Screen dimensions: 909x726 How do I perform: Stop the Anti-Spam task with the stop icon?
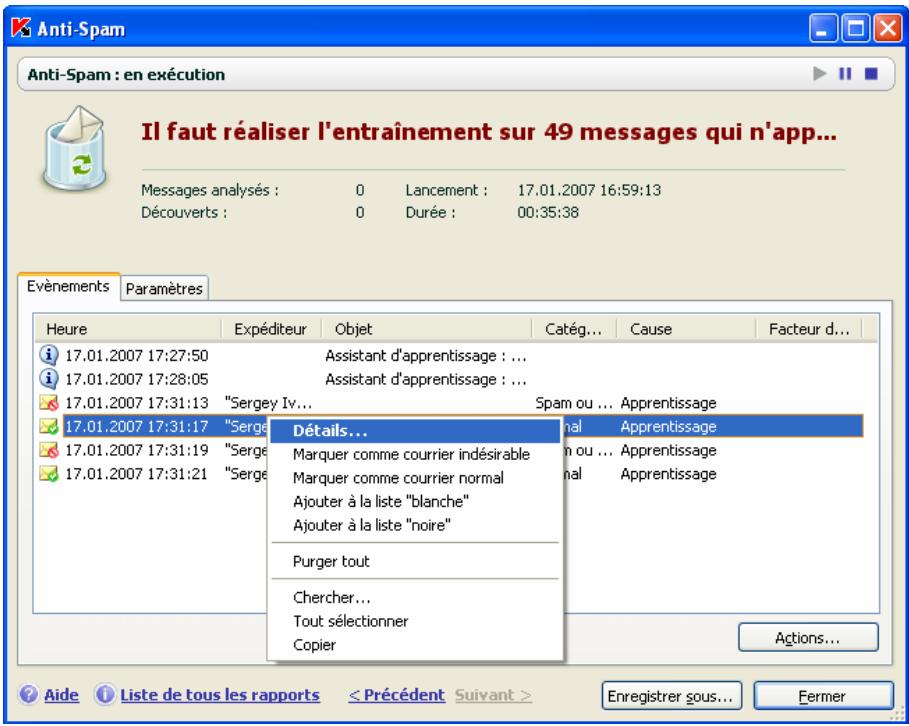(871, 71)
